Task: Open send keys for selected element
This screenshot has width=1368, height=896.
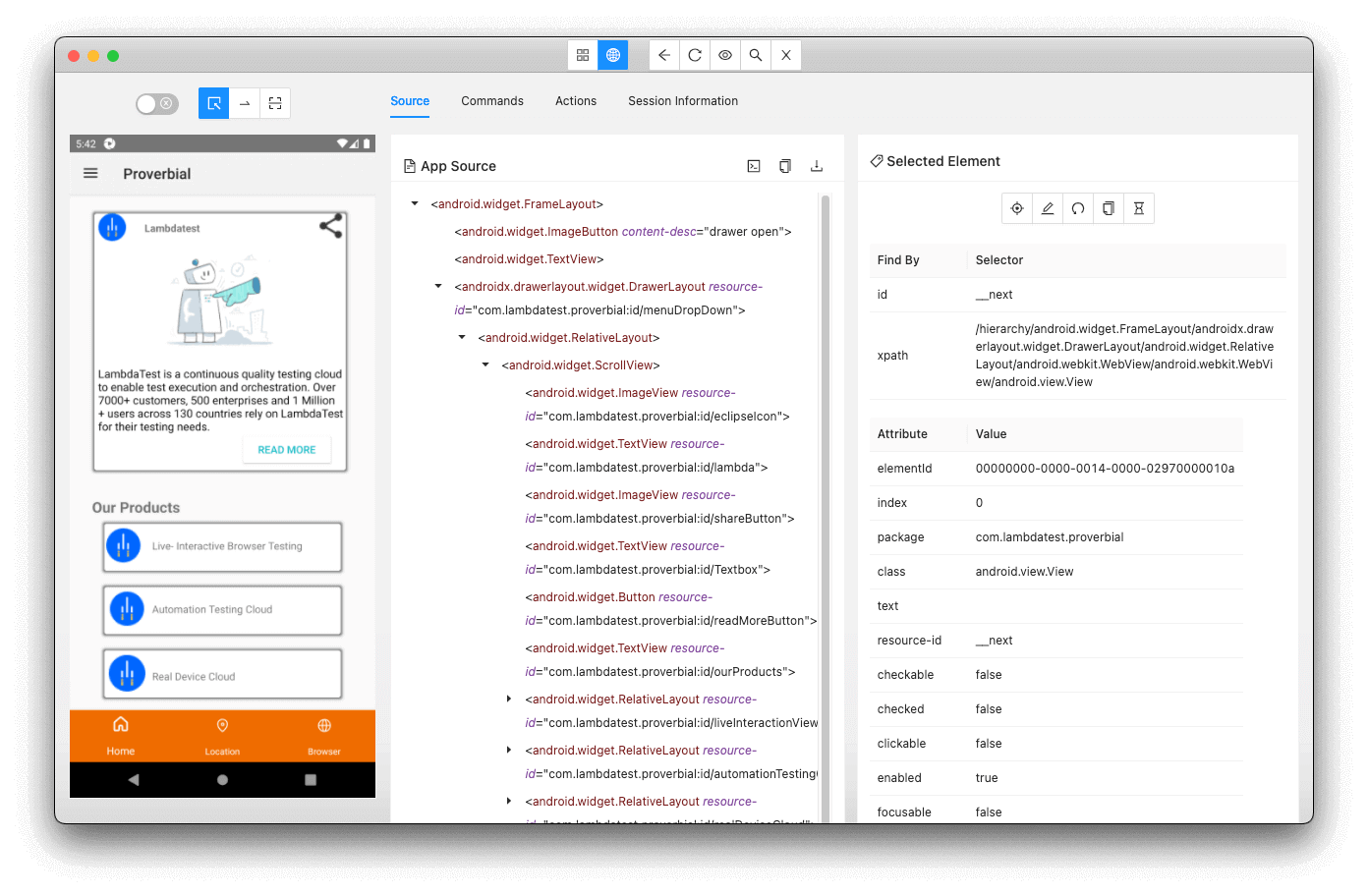Action: [x=1048, y=208]
